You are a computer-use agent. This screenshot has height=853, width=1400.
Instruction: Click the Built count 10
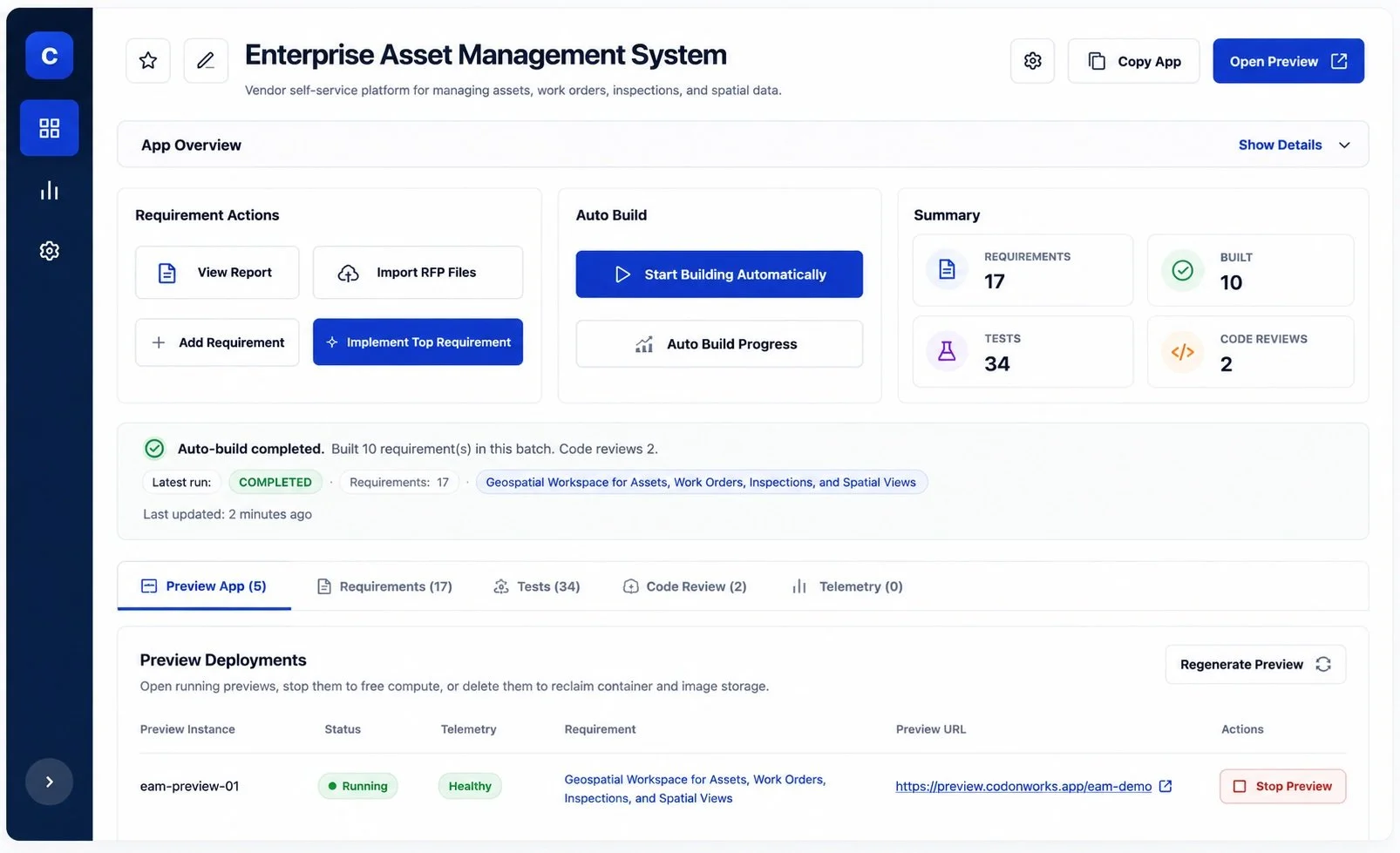pyautogui.click(x=1231, y=282)
